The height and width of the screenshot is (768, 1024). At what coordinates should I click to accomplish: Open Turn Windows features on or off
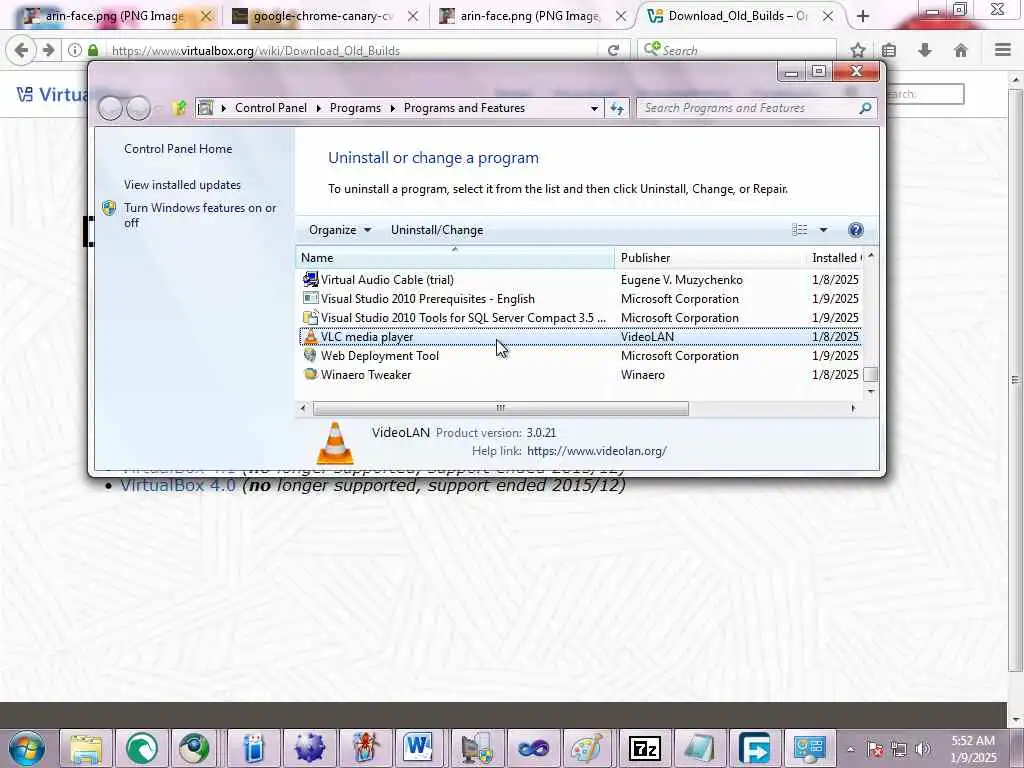click(200, 215)
